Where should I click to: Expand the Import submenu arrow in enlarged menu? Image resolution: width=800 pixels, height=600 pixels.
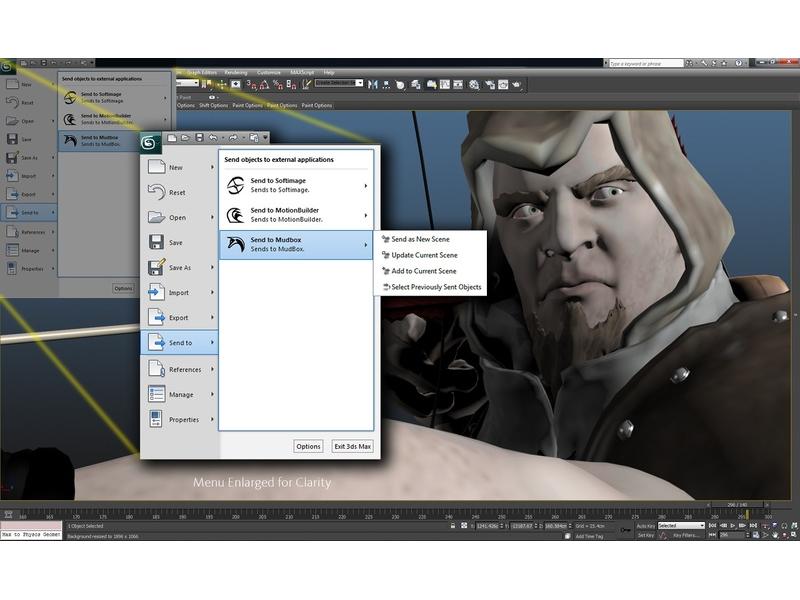(x=212, y=292)
